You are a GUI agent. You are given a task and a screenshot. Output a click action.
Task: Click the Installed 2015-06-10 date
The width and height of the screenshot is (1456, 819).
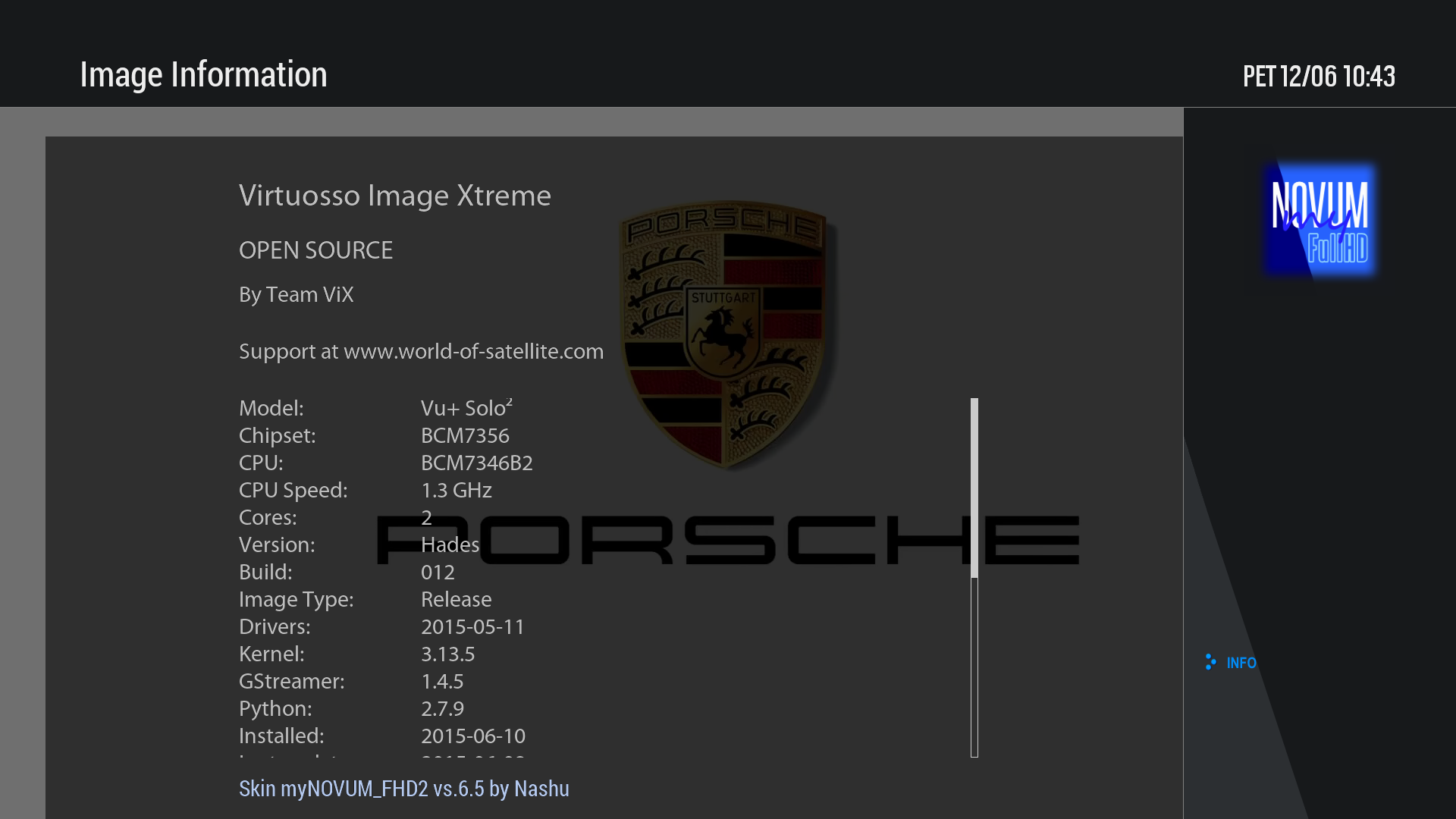pyautogui.click(x=472, y=736)
